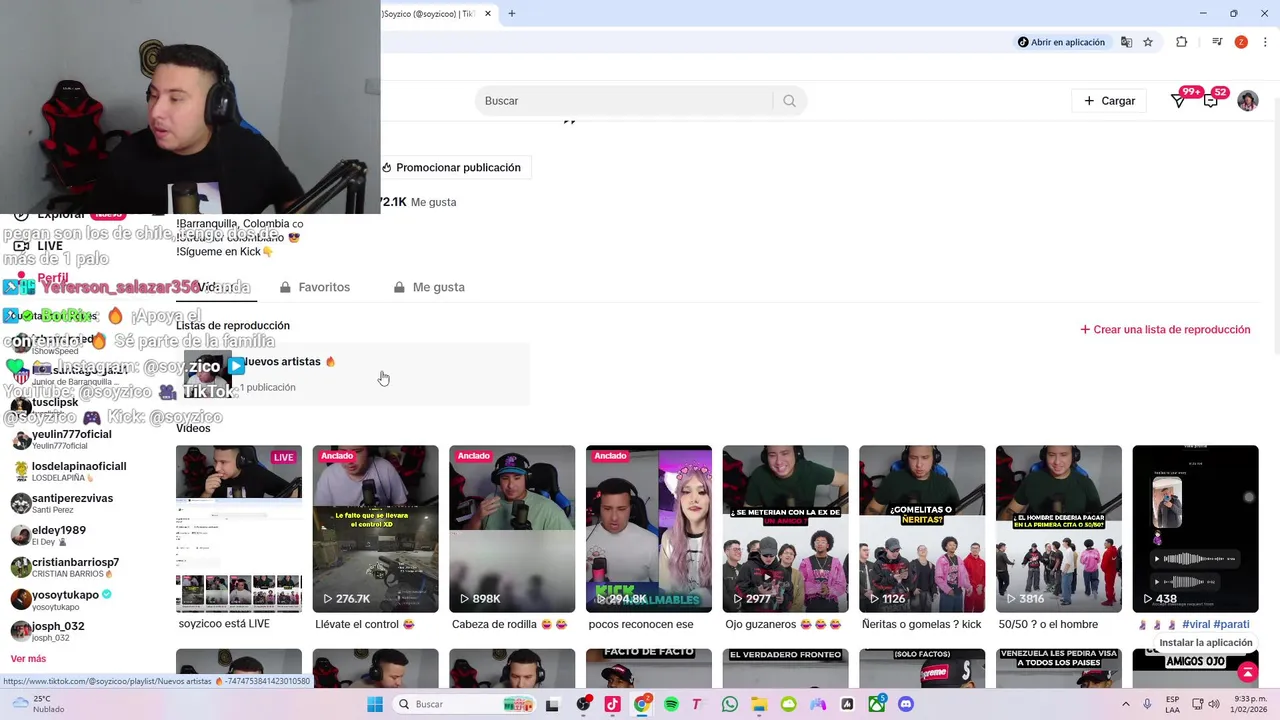Open File Explorer from the taskbar

pyautogui.click(x=759, y=704)
